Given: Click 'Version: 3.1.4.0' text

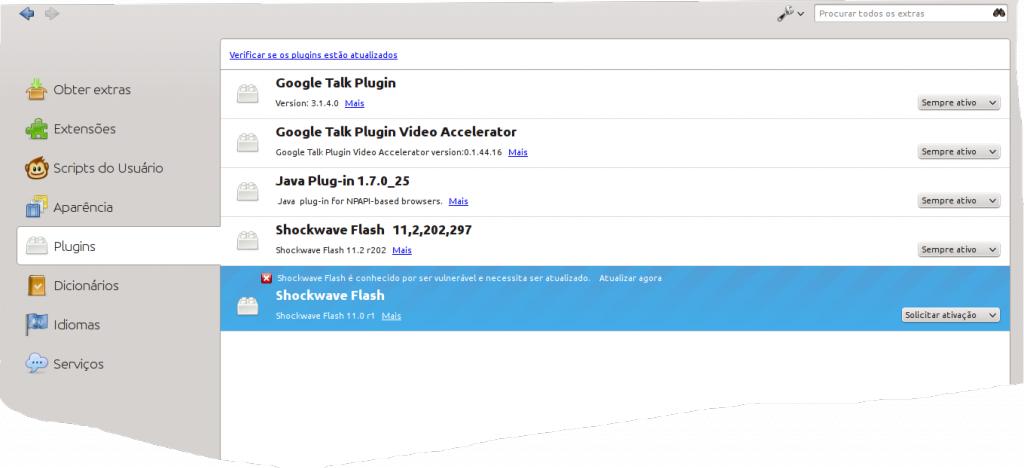Looking at the screenshot, I should [x=307, y=103].
